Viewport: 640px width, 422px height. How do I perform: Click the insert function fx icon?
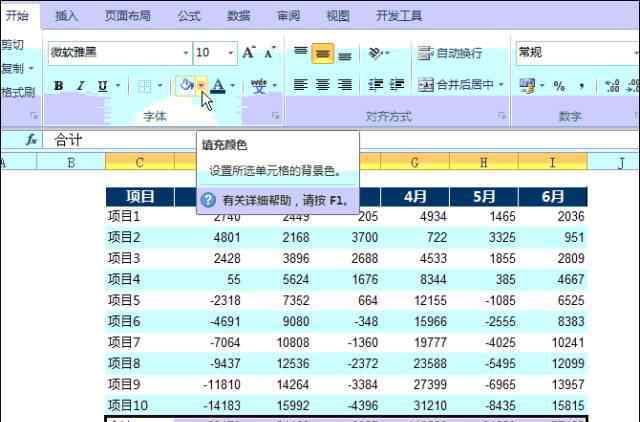(x=32, y=139)
